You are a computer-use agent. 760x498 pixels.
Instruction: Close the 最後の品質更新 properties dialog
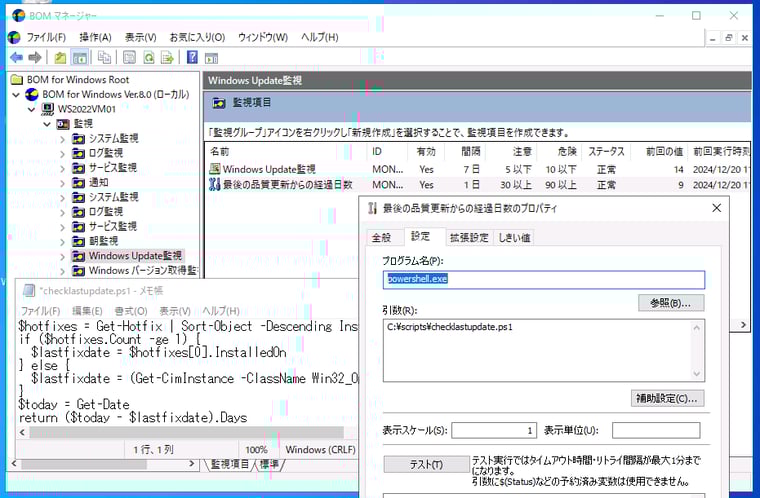click(x=717, y=208)
